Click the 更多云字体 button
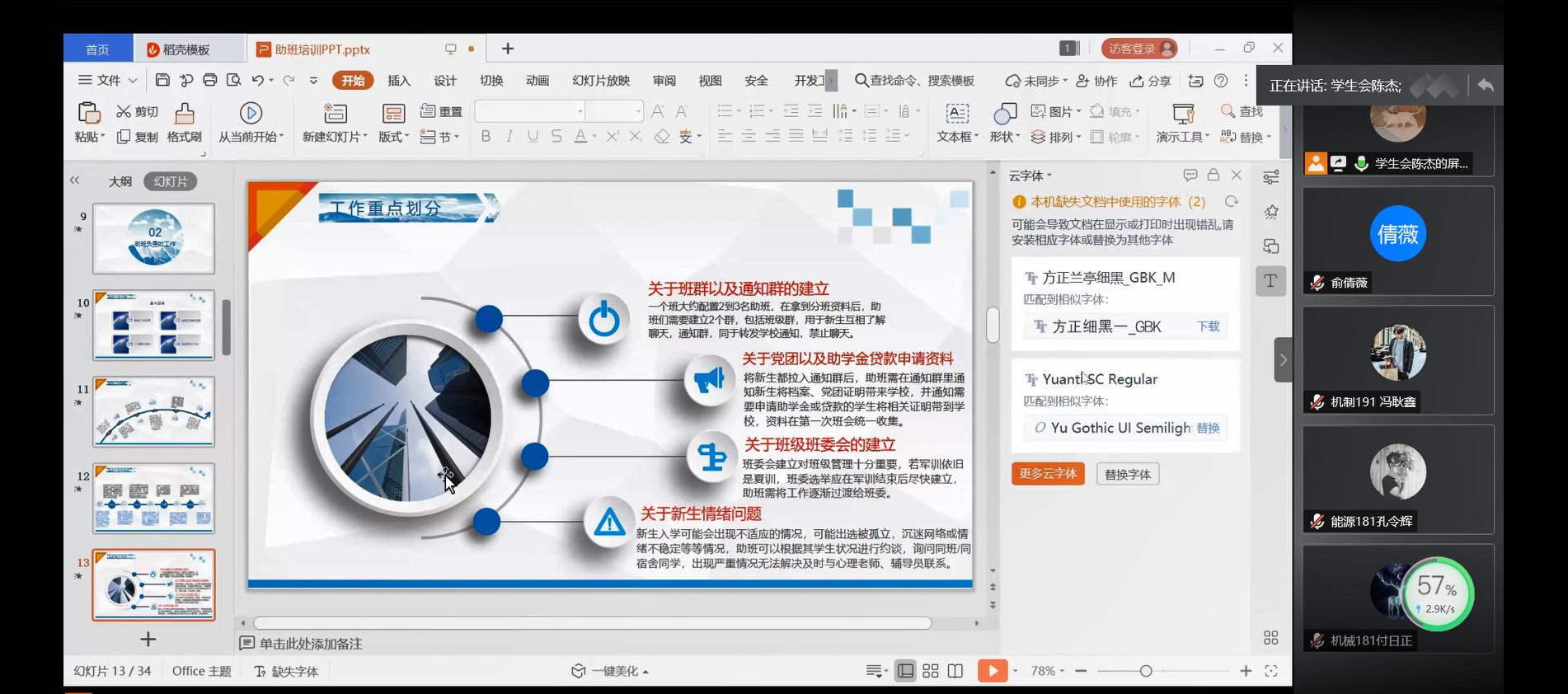The image size is (1568, 694). click(1048, 474)
